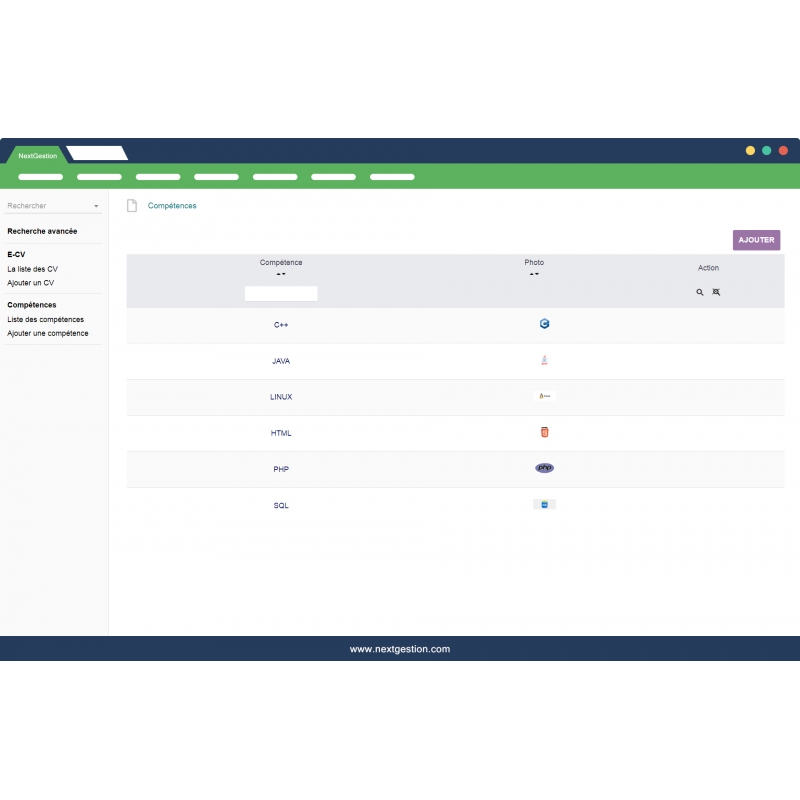Screen dimensions: 800x800
Task: Click the reset filter icon under Action
Action: coord(716,292)
